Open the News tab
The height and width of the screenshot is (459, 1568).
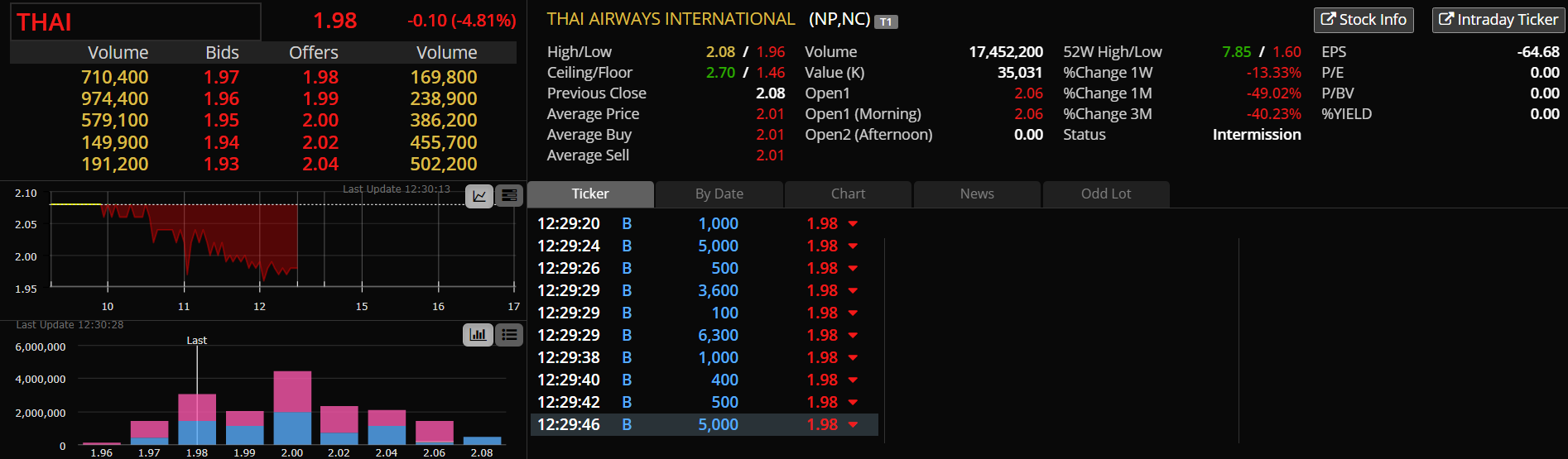tap(977, 194)
